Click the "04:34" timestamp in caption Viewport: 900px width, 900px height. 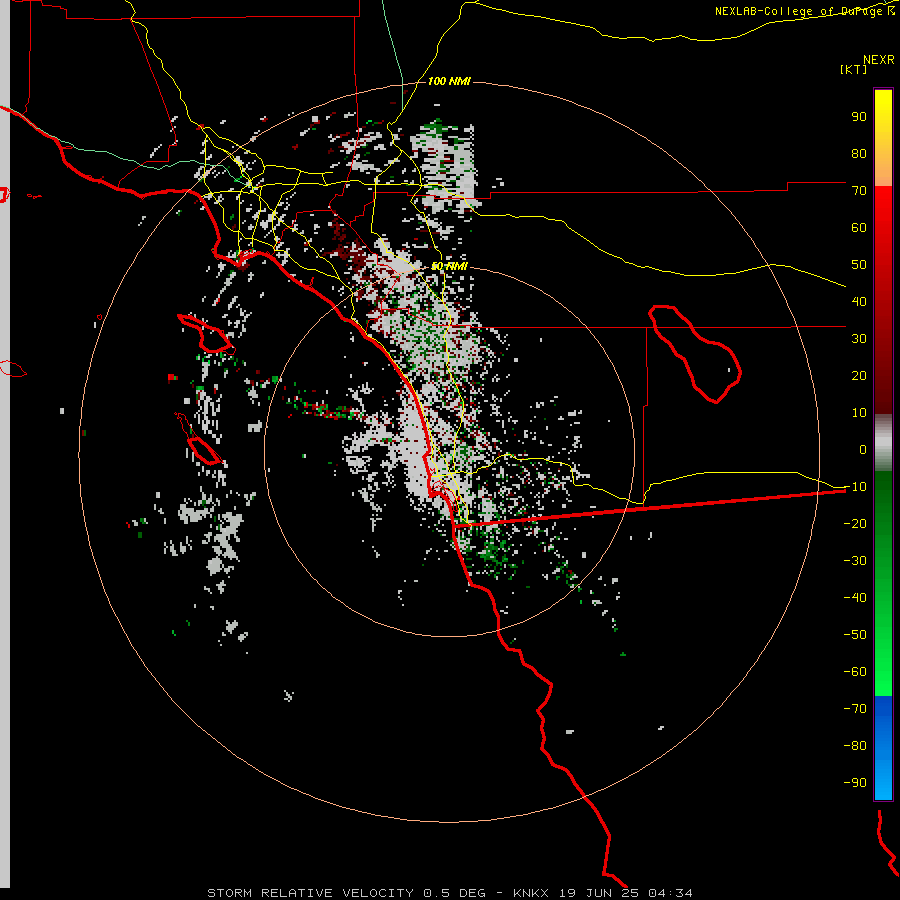pos(670,893)
